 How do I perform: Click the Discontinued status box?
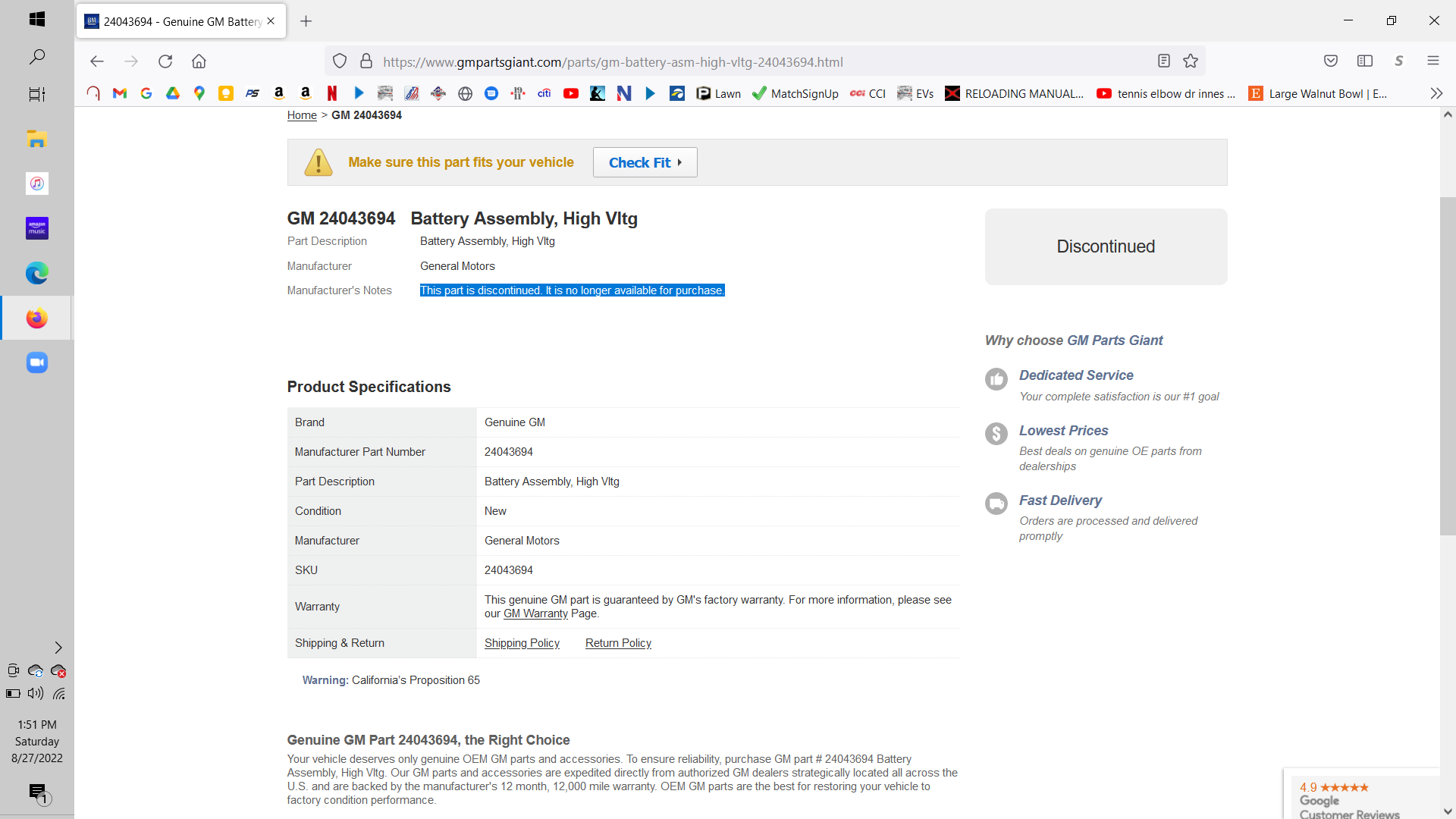point(1106,246)
